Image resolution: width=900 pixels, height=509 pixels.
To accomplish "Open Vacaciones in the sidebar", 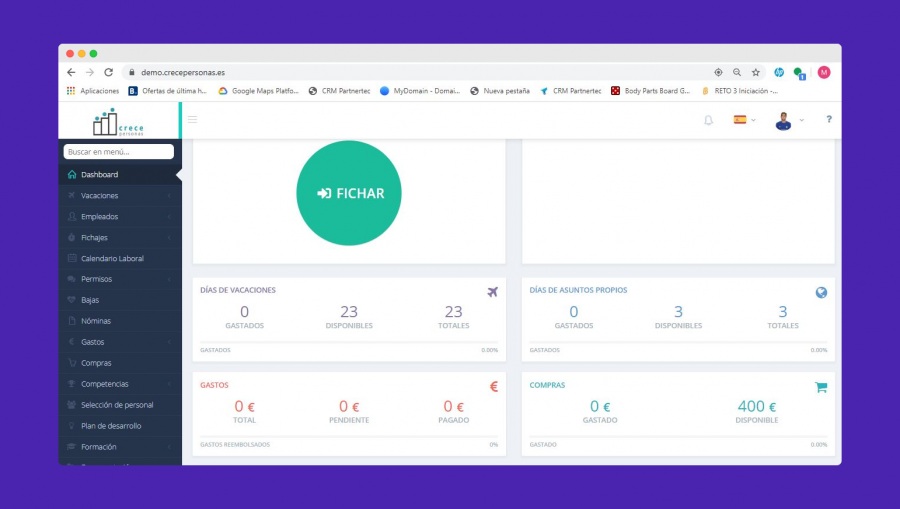I will (120, 196).
